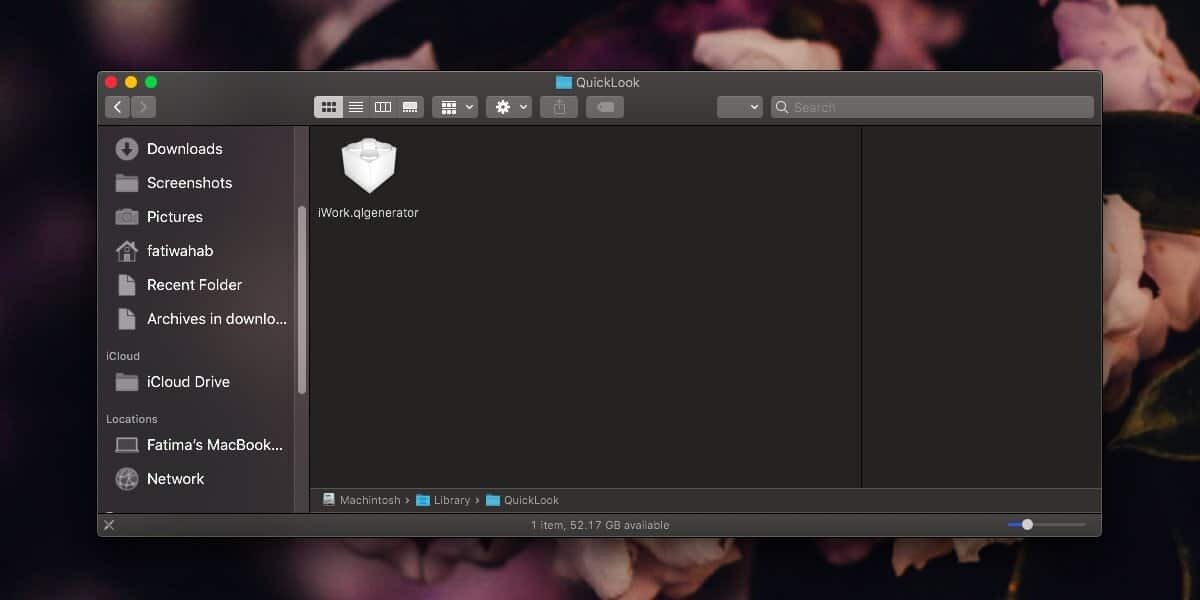Click the forward navigation arrow
Viewport: 1200px width, 600px height.
(x=143, y=107)
